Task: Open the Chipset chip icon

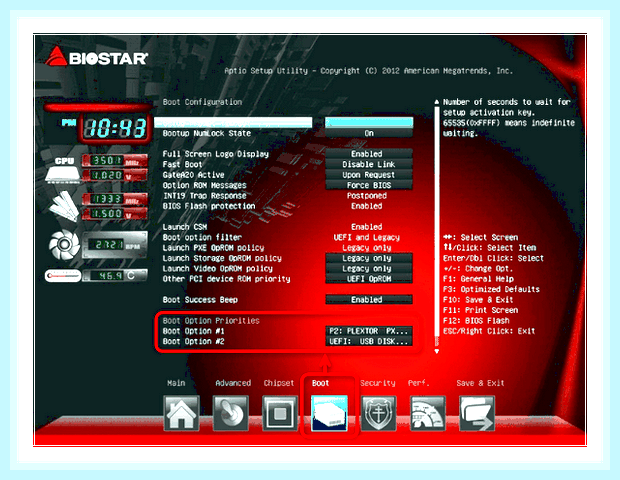Action: [x=280, y=413]
